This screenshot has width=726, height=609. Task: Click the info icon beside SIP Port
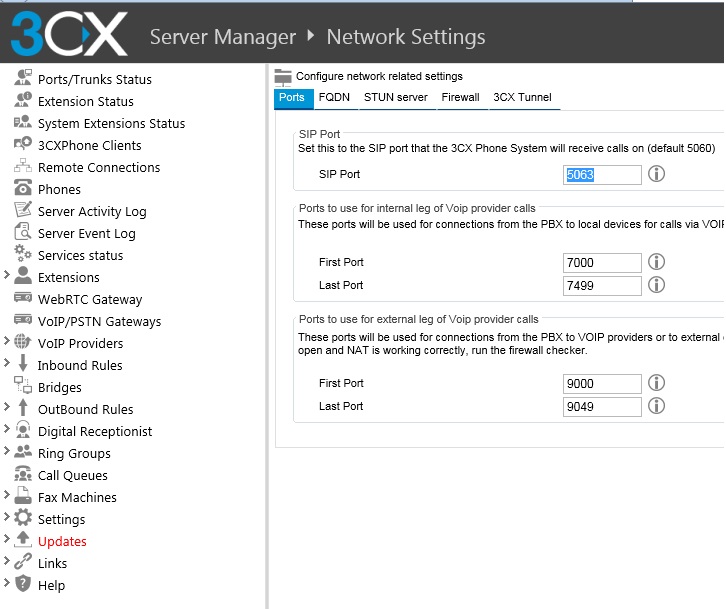[x=656, y=174]
